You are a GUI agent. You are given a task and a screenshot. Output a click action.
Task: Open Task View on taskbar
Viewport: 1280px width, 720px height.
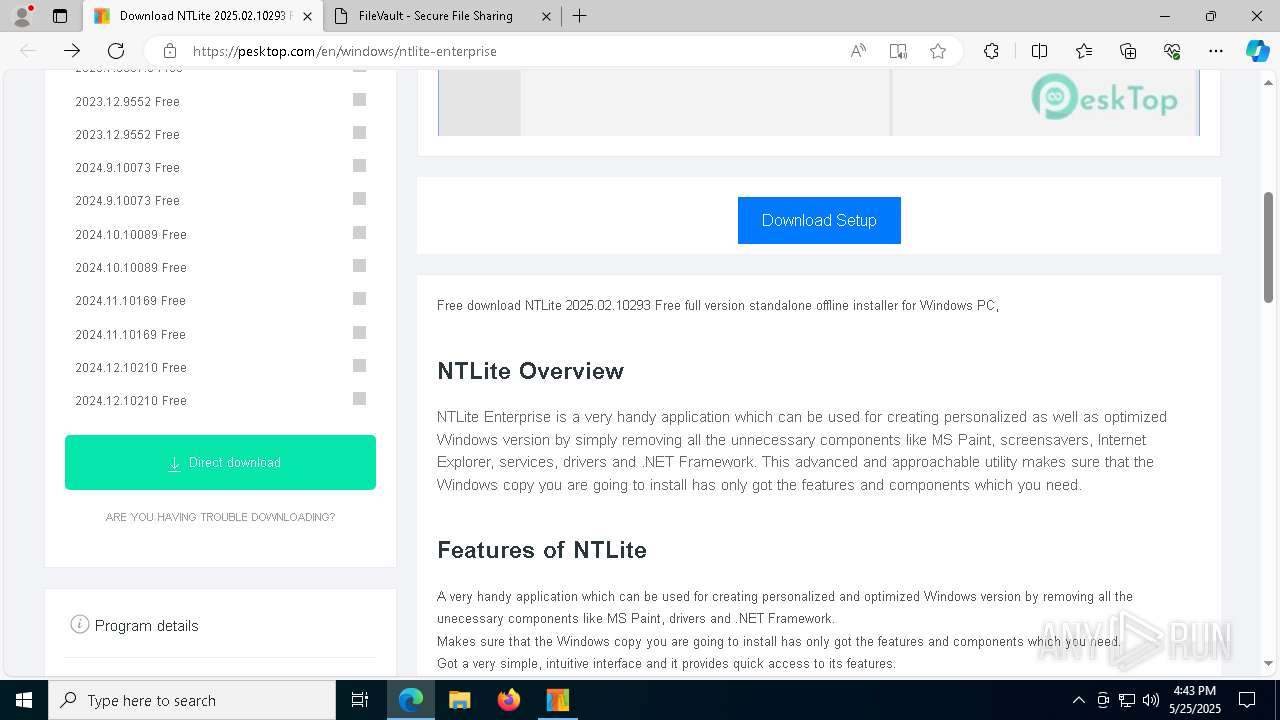point(360,700)
